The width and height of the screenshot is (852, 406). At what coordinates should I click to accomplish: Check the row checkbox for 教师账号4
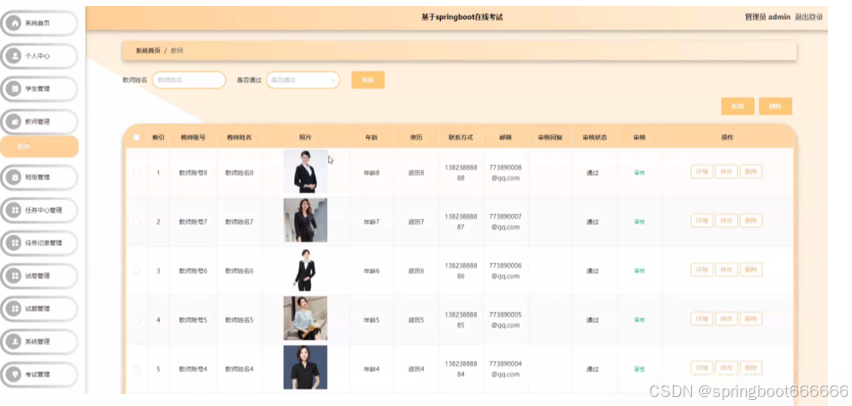tap(136, 369)
